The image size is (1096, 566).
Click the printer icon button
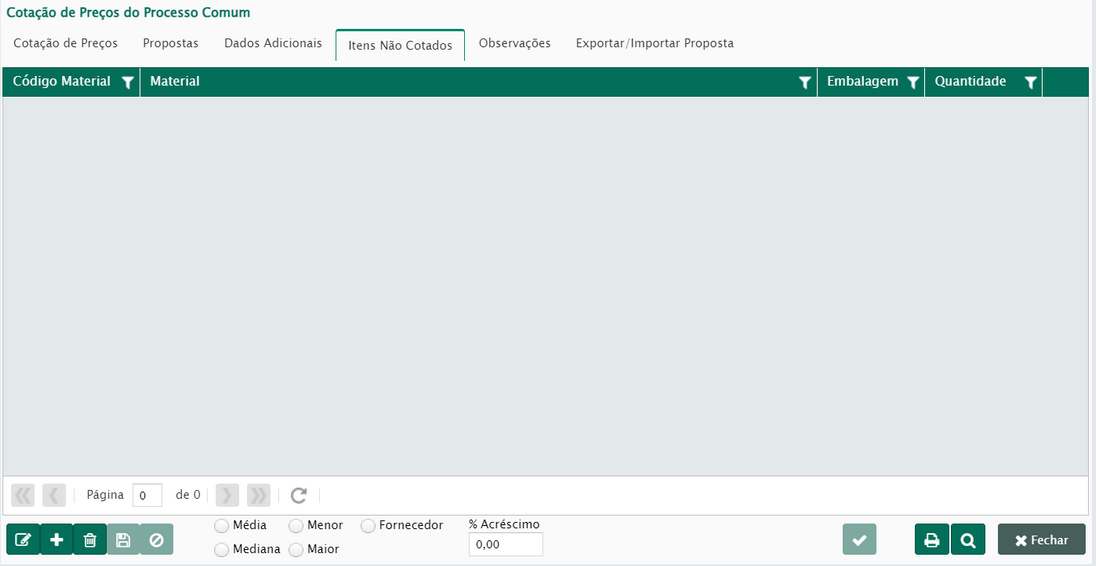(931, 540)
